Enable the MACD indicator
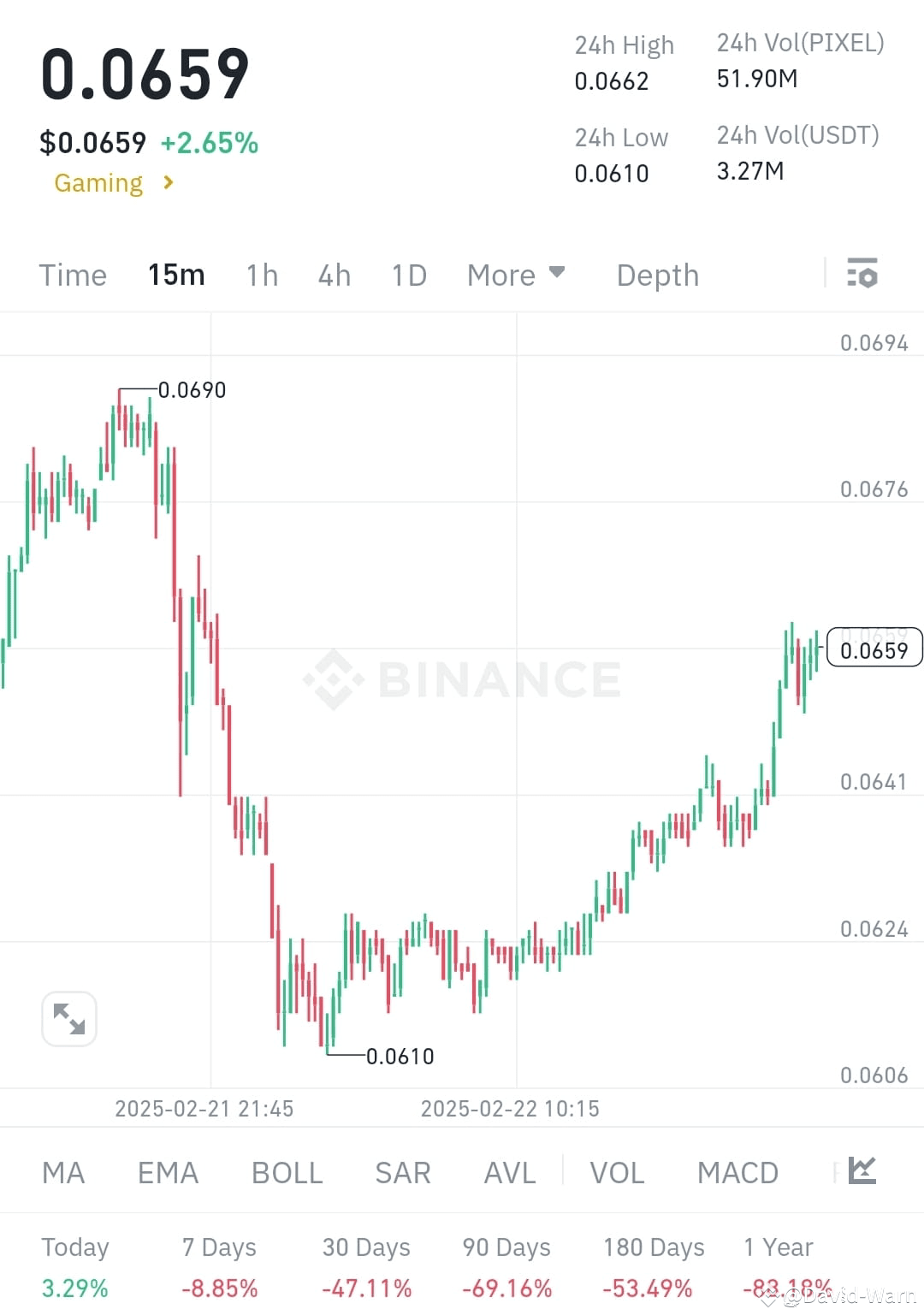 click(x=737, y=1173)
